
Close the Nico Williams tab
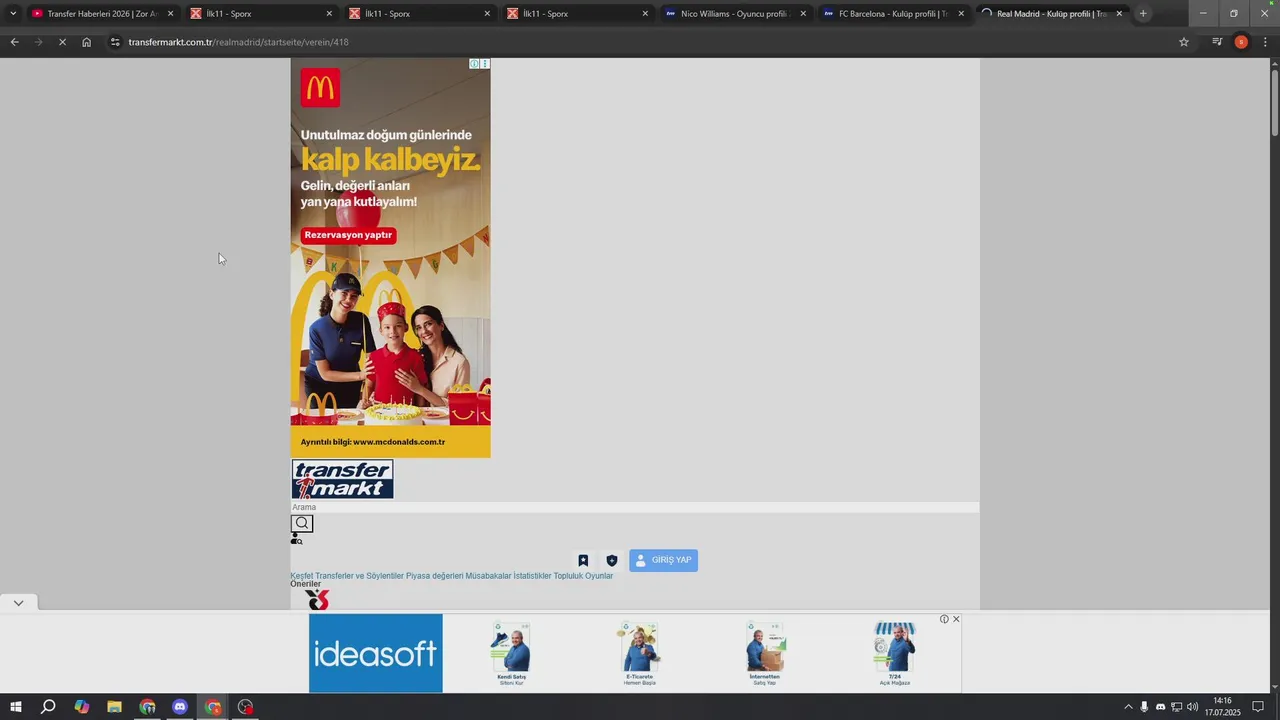[x=802, y=14]
